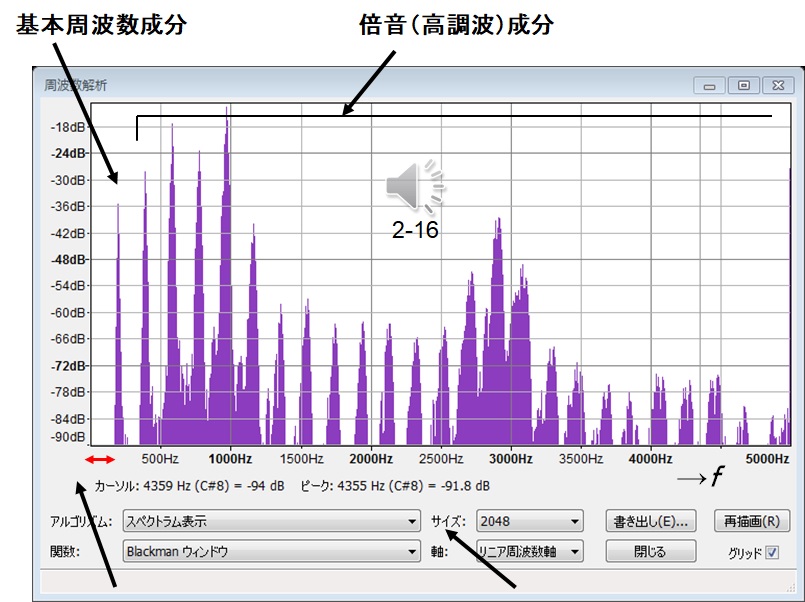The height and width of the screenshot is (602, 805).
Task: Expand the 関数 dropdown set to Blackman ウィンドウ
Action: (271, 551)
